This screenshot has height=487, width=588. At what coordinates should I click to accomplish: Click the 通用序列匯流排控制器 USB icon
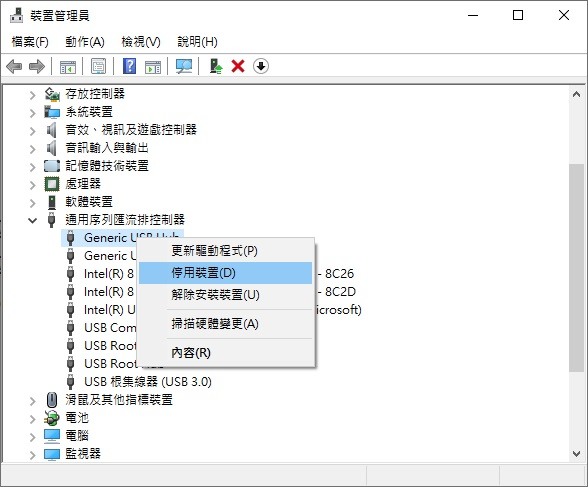52,220
